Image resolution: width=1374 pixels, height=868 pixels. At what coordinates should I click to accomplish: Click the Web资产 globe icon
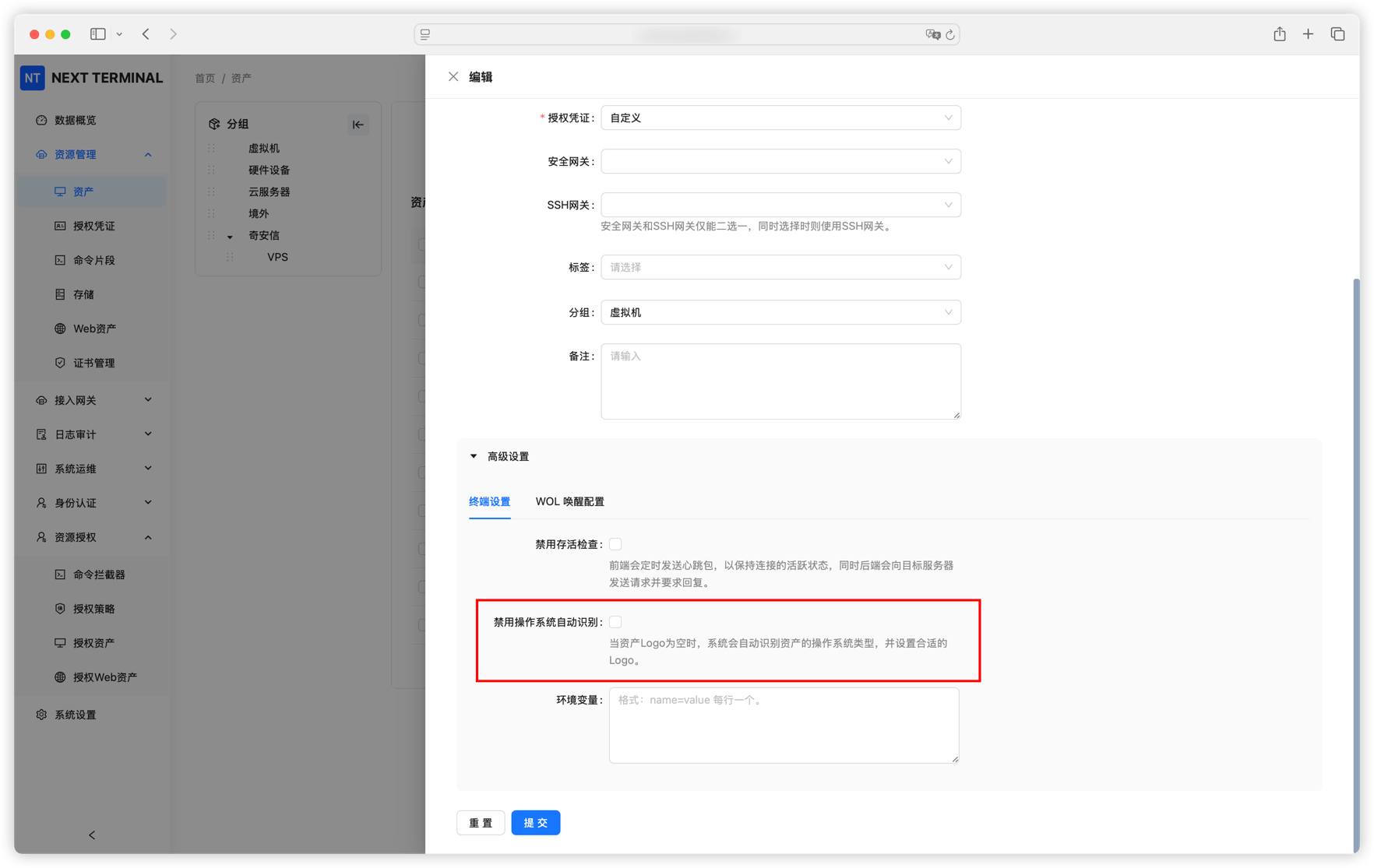60,329
